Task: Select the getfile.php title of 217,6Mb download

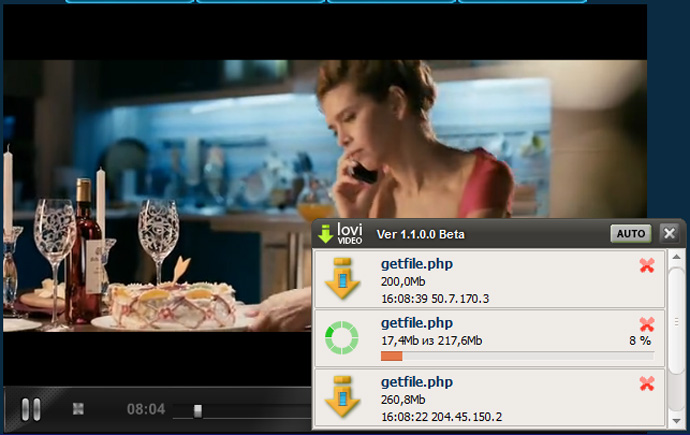Action: point(417,323)
